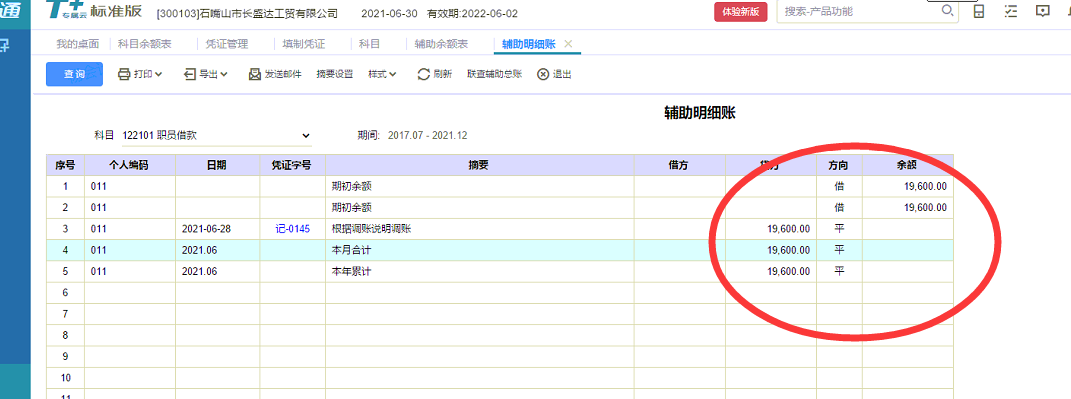
Task: Expand the 样式 style dropdown
Action: 382,74
